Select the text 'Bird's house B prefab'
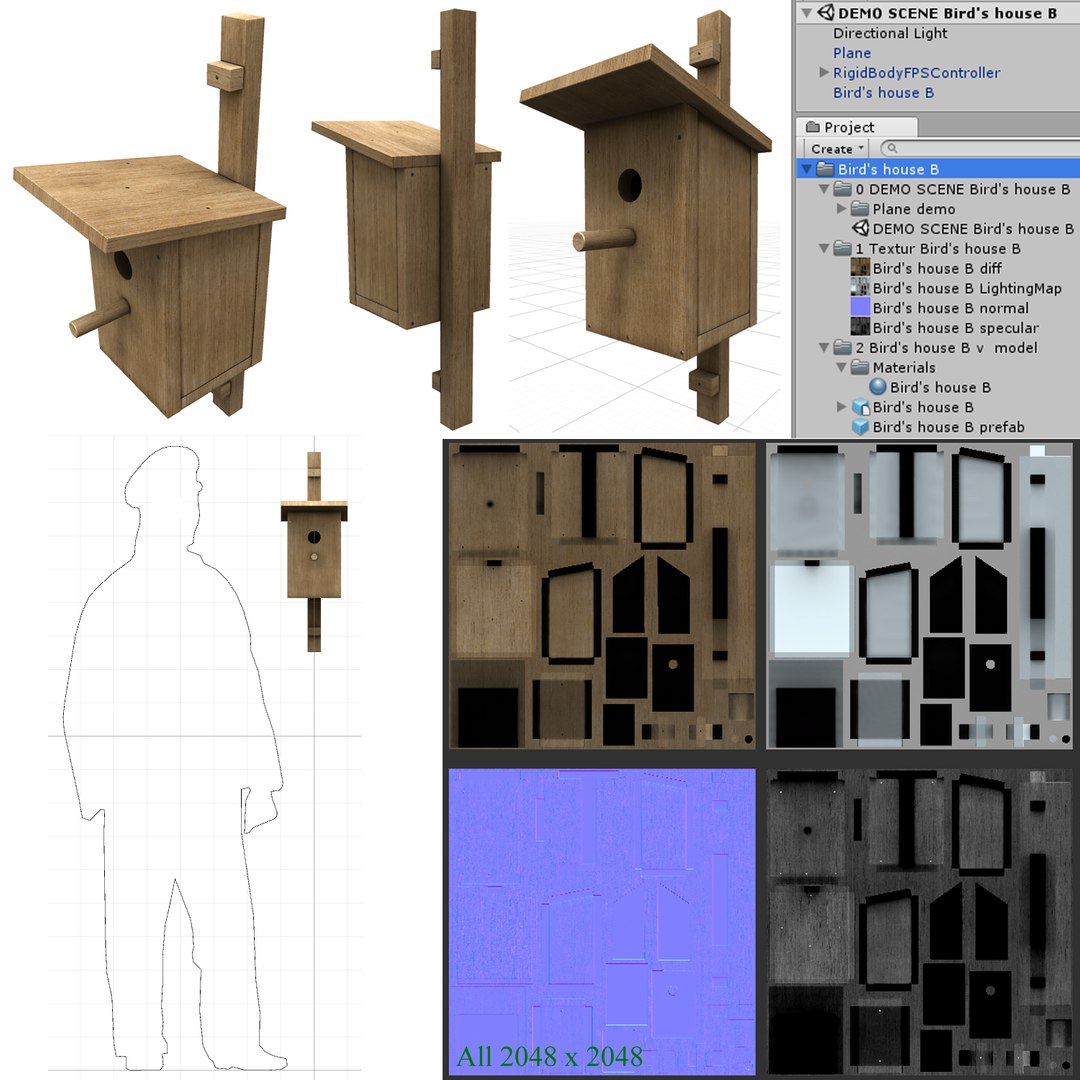This screenshot has height=1080, width=1080. pyautogui.click(x=948, y=427)
